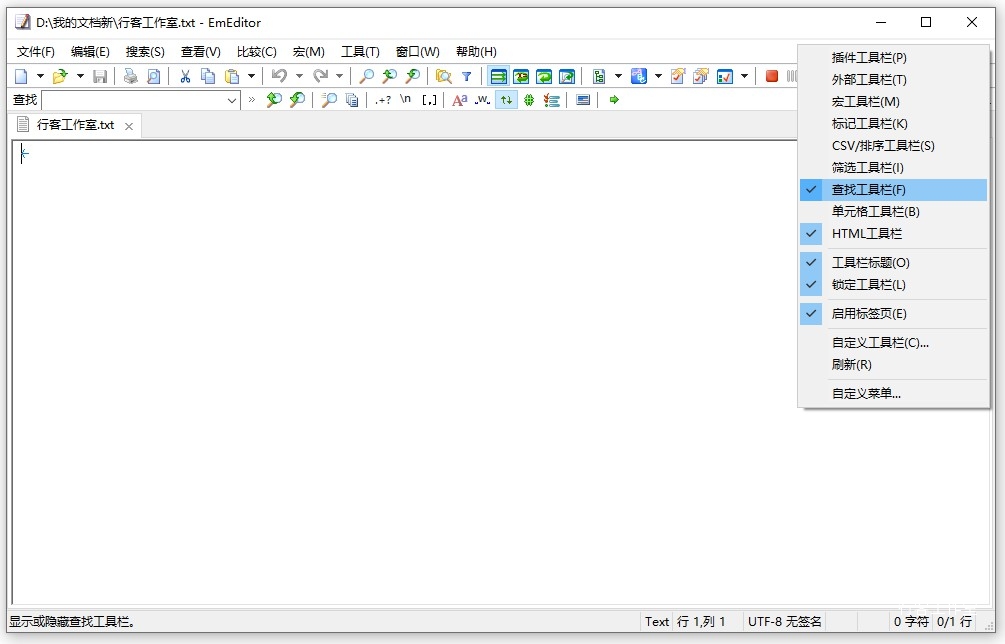The image size is (1005, 644).
Task: Open the 搜索(S) menu
Action: [x=145, y=52]
